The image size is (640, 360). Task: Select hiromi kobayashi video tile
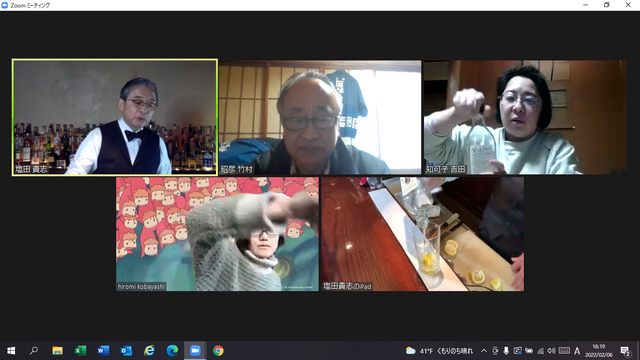(x=217, y=234)
